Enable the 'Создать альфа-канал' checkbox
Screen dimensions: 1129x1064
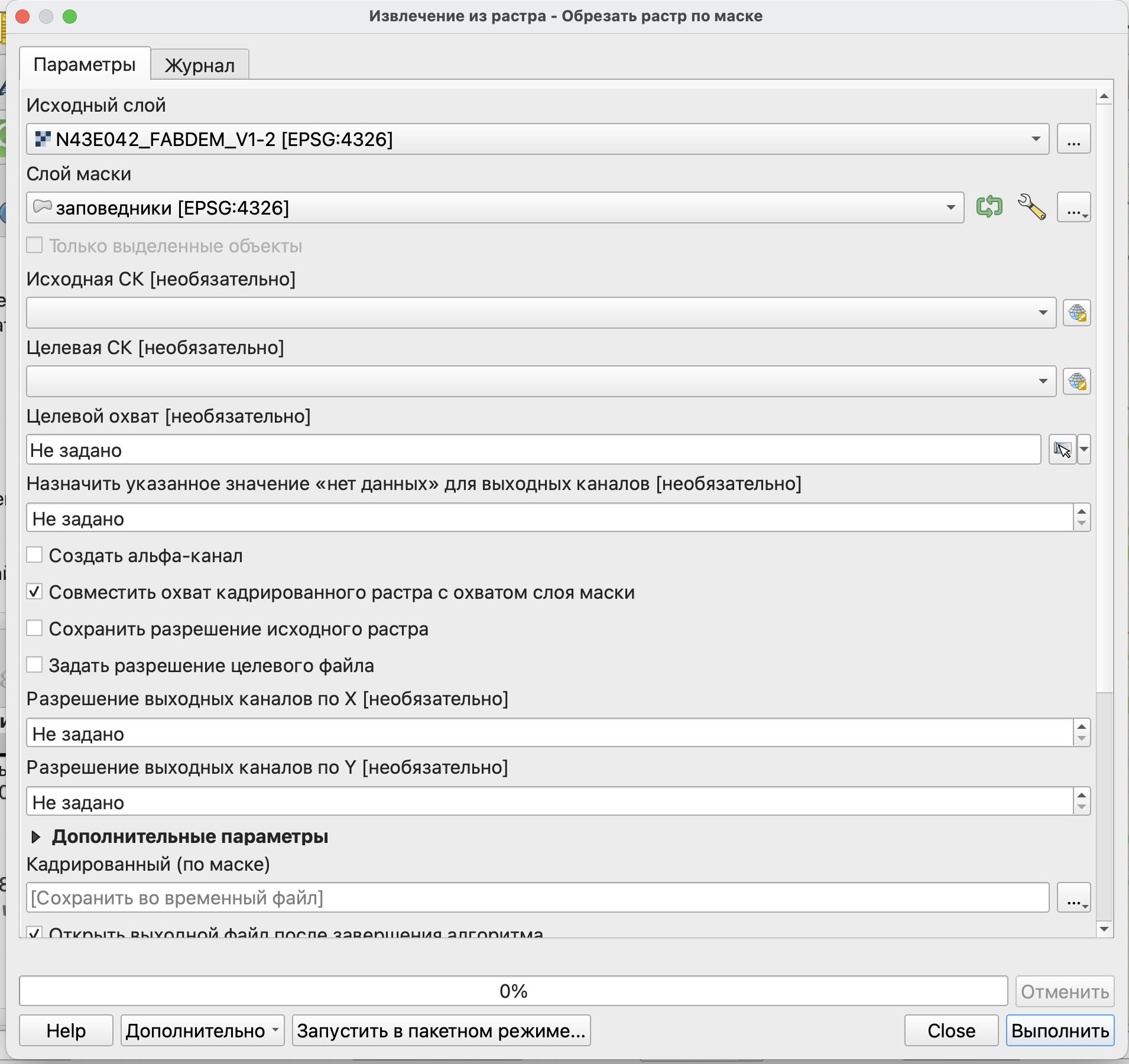pyautogui.click(x=35, y=555)
